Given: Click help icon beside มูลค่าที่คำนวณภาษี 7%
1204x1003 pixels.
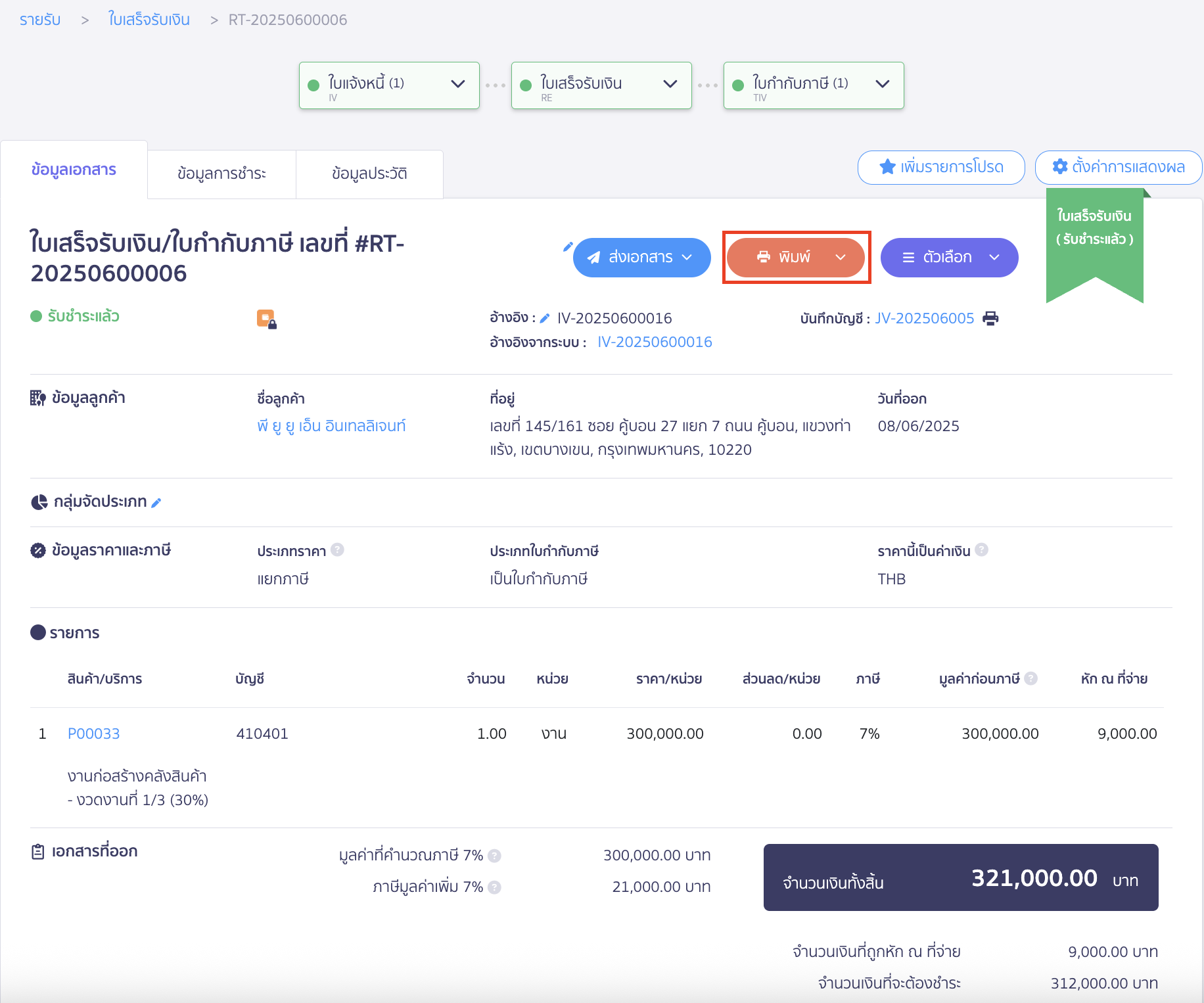Looking at the screenshot, I should (495, 856).
